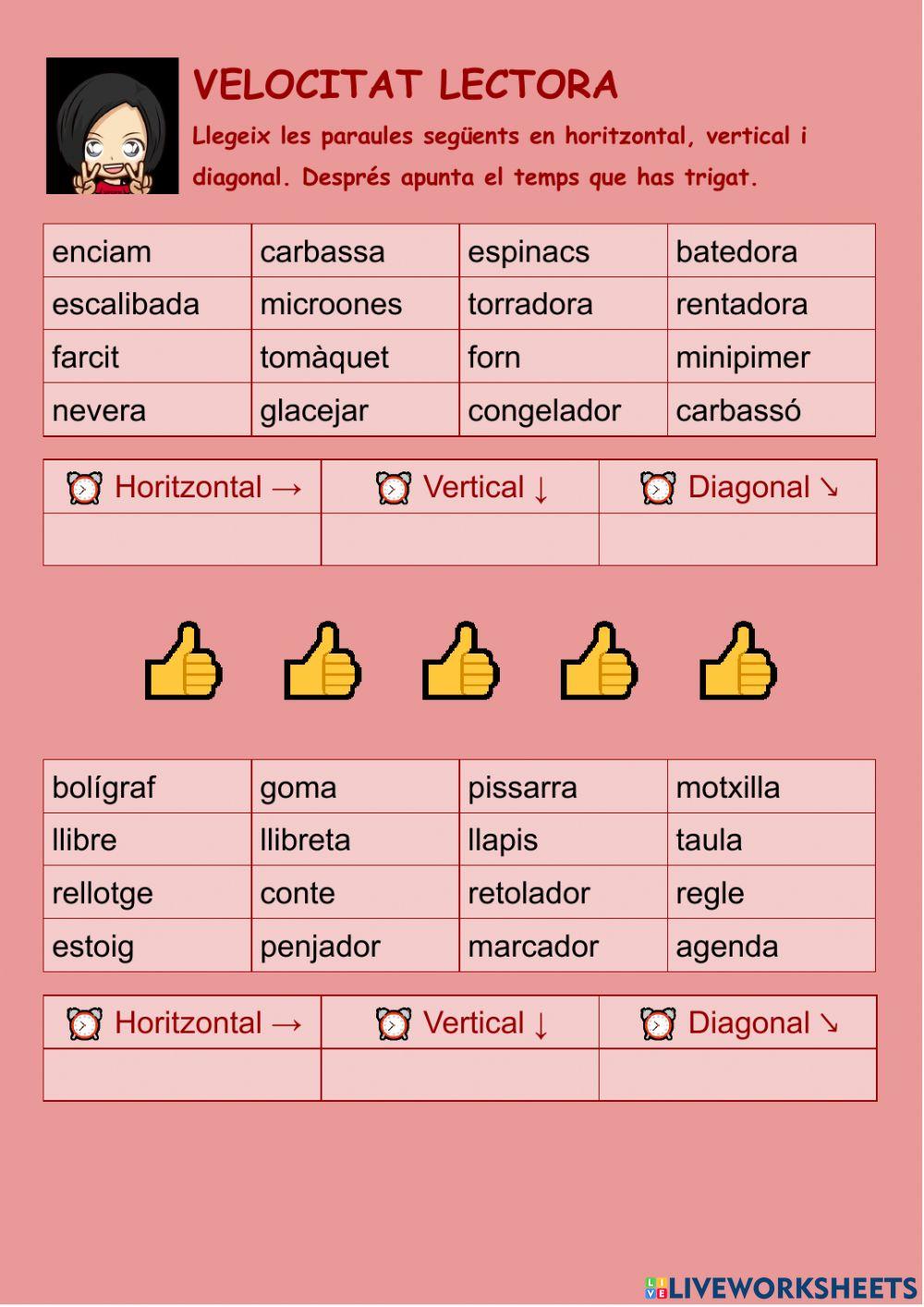Click the lower Vertical time answer box
This screenshot has height=1307, width=924.
(x=460, y=1074)
